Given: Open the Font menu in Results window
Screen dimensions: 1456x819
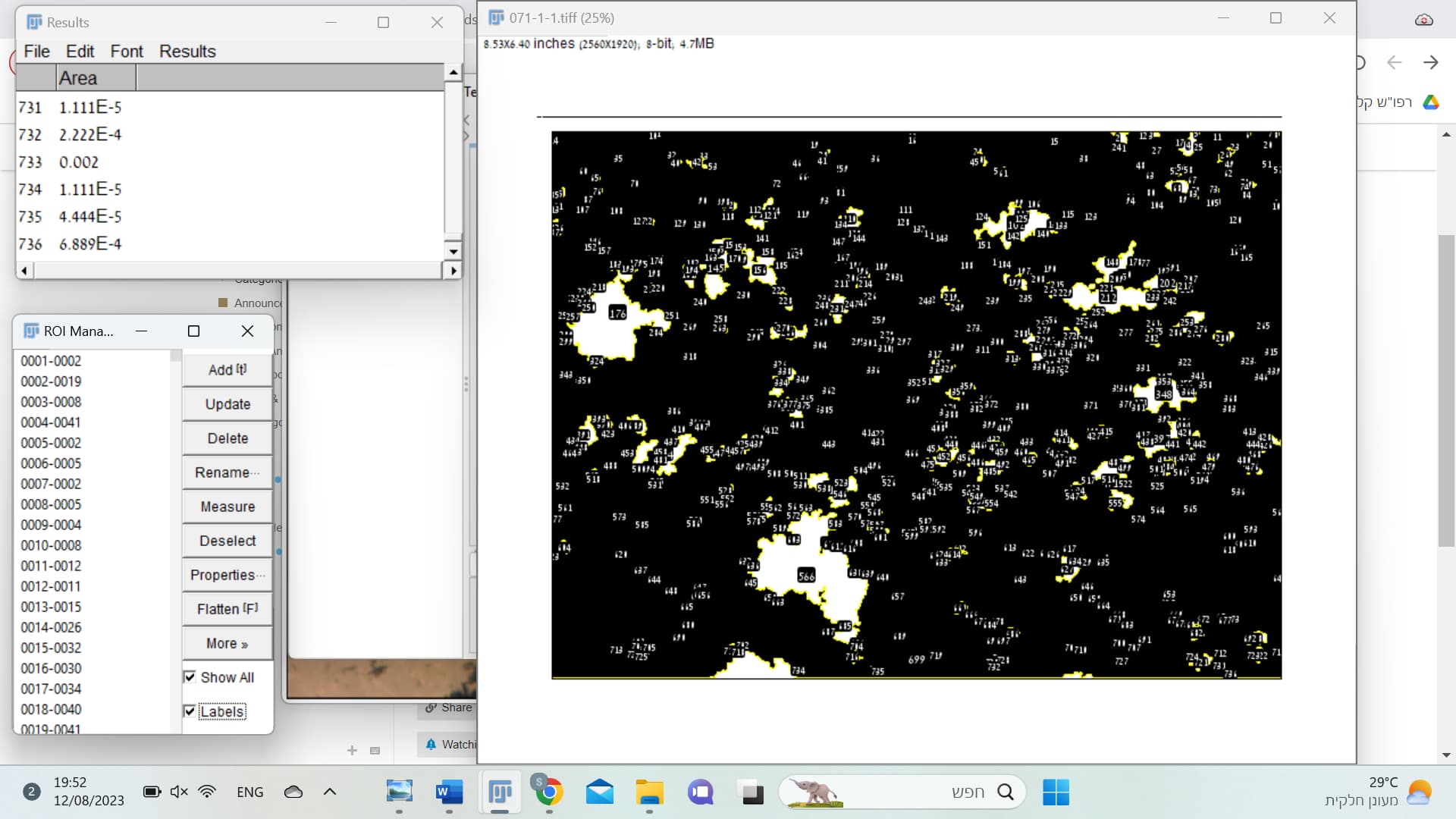Looking at the screenshot, I should tap(127, 51).
